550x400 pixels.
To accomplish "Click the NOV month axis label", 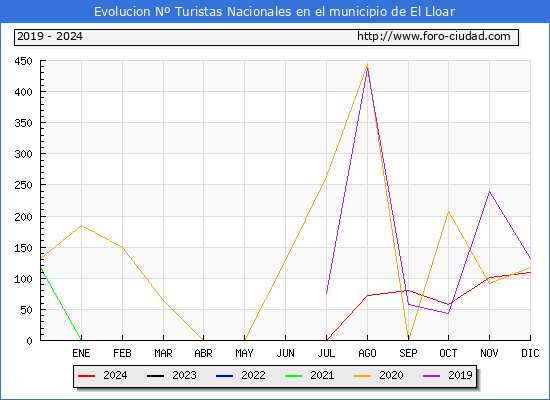I will [489, 353].
